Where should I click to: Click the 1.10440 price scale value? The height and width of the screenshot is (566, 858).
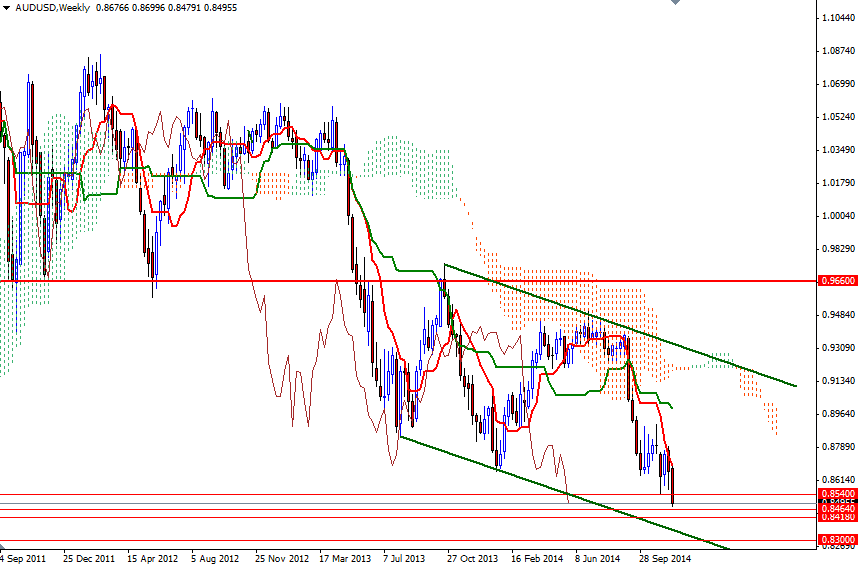[838, 18]
